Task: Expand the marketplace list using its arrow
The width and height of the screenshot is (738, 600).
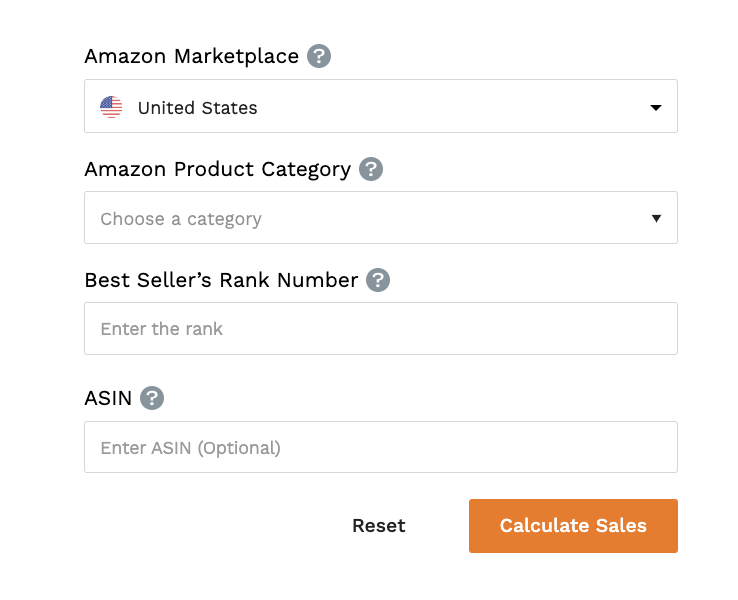Action: (x=656, y=108)
